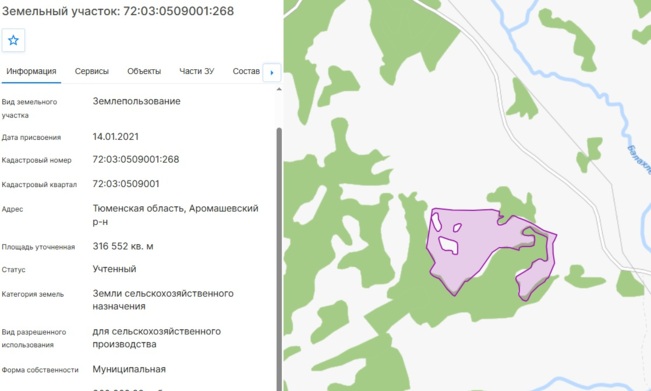Select the ownership value Муниципальная
Image resolution: width=651 pixels, height=391 pixels.
click(x=129, y=369)
